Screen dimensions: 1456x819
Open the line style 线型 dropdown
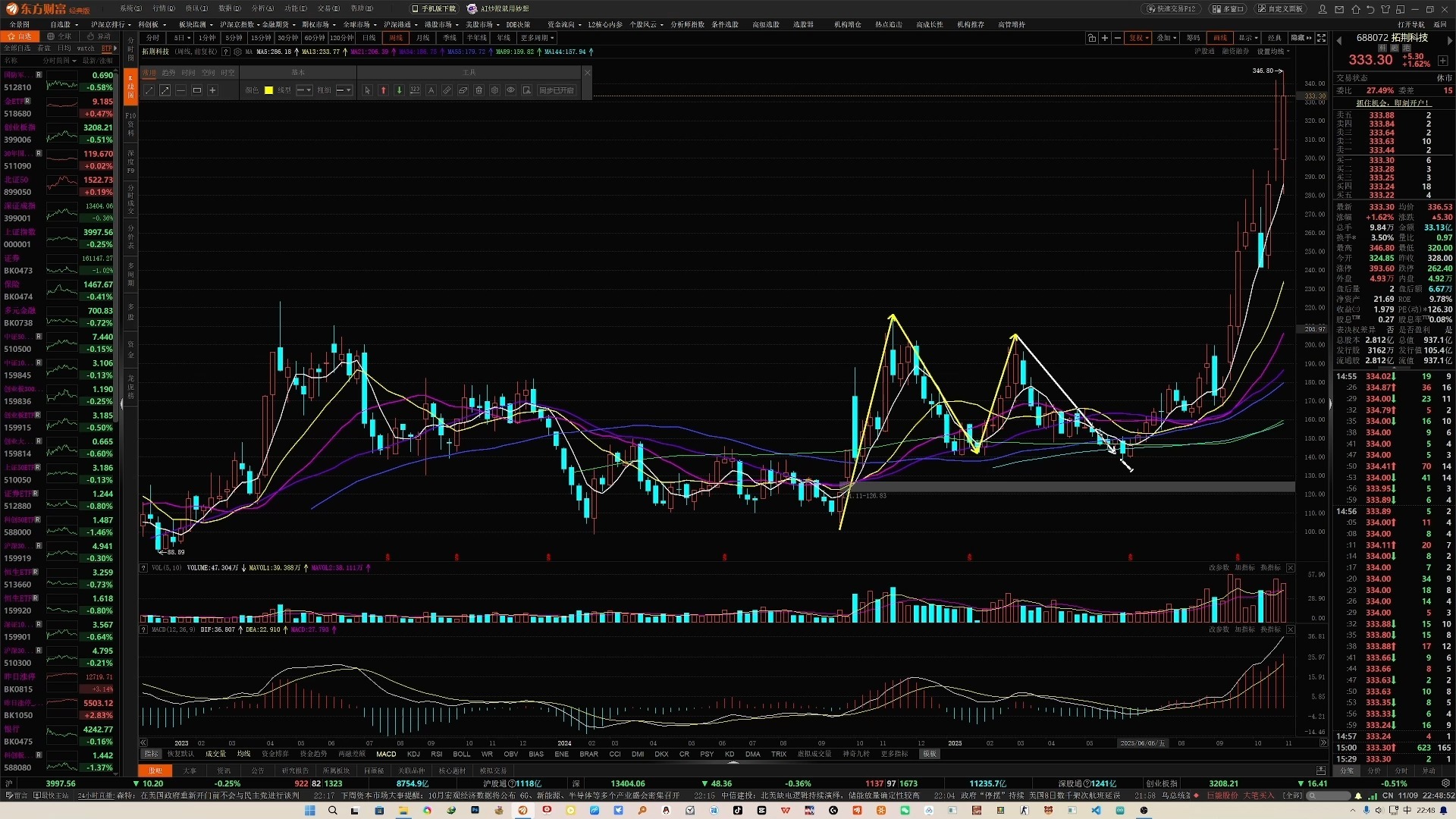[303, 90]
